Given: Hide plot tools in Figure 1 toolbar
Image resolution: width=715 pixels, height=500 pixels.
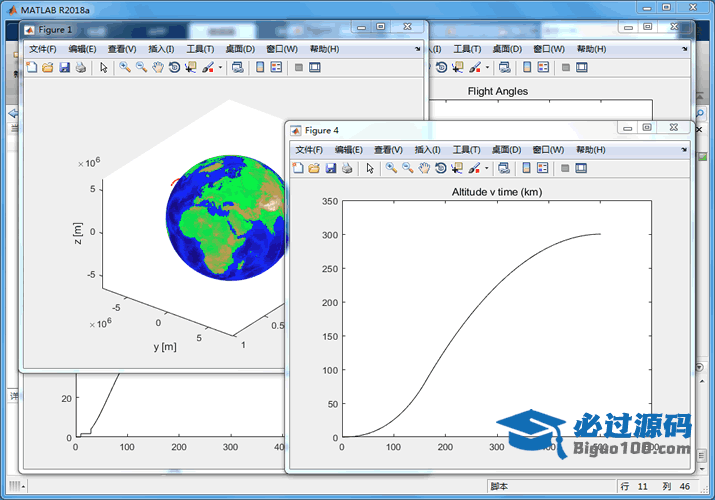Looking at the screenshot, I should (298, 68).
